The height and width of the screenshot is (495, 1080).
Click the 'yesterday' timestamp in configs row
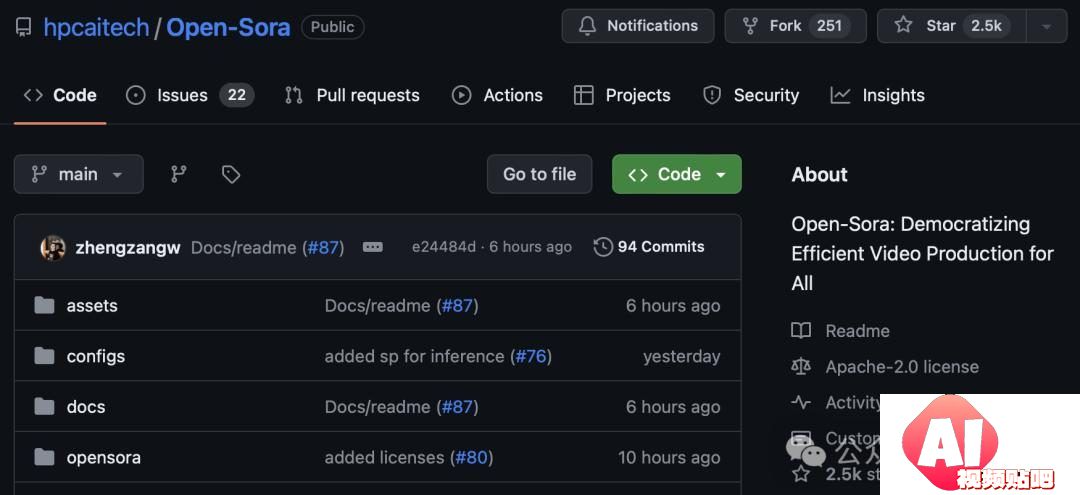point(682,357)
